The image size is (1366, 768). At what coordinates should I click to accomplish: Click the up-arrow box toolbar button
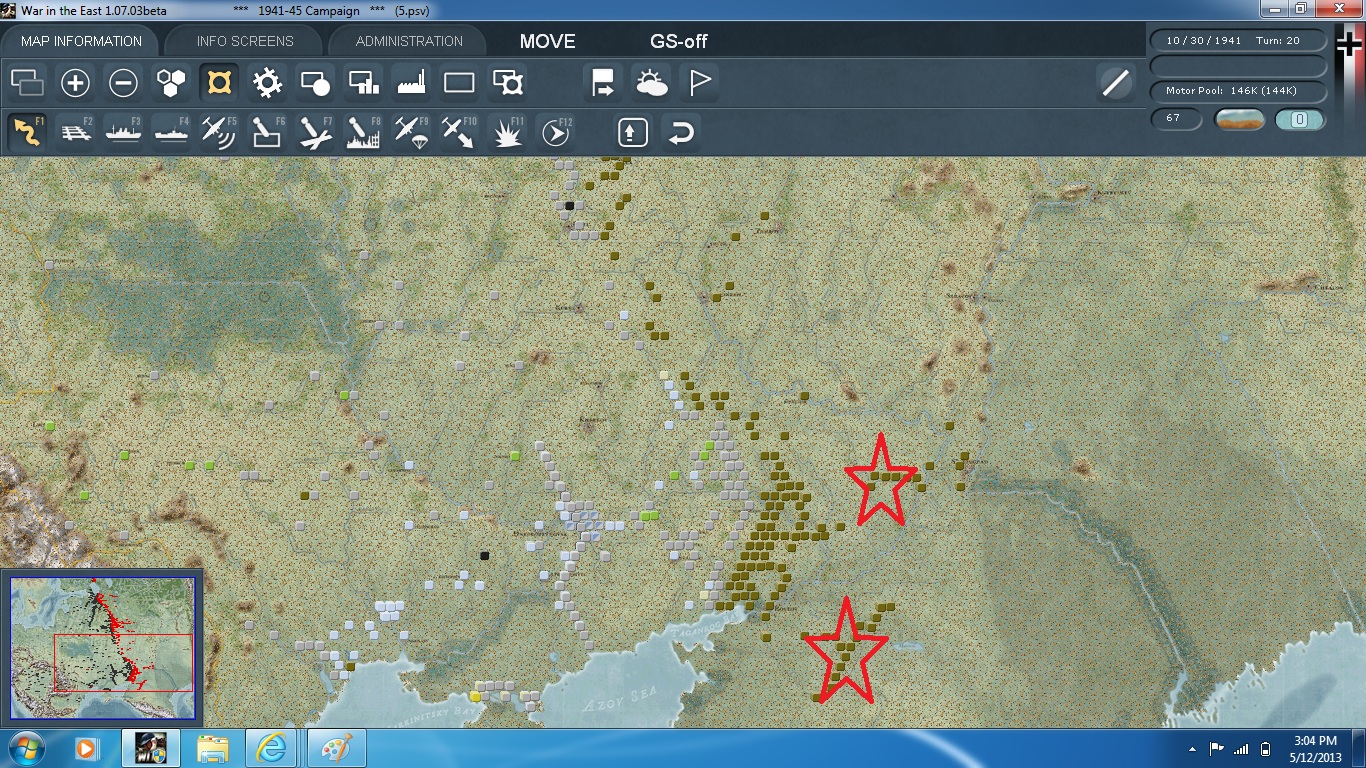[632, 132]
